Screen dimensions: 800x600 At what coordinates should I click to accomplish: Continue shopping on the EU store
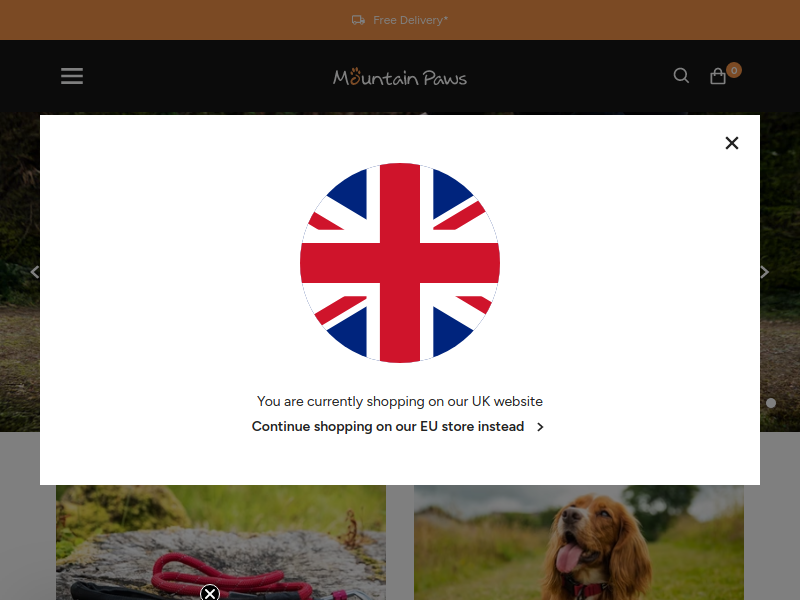tap(388, 427)
